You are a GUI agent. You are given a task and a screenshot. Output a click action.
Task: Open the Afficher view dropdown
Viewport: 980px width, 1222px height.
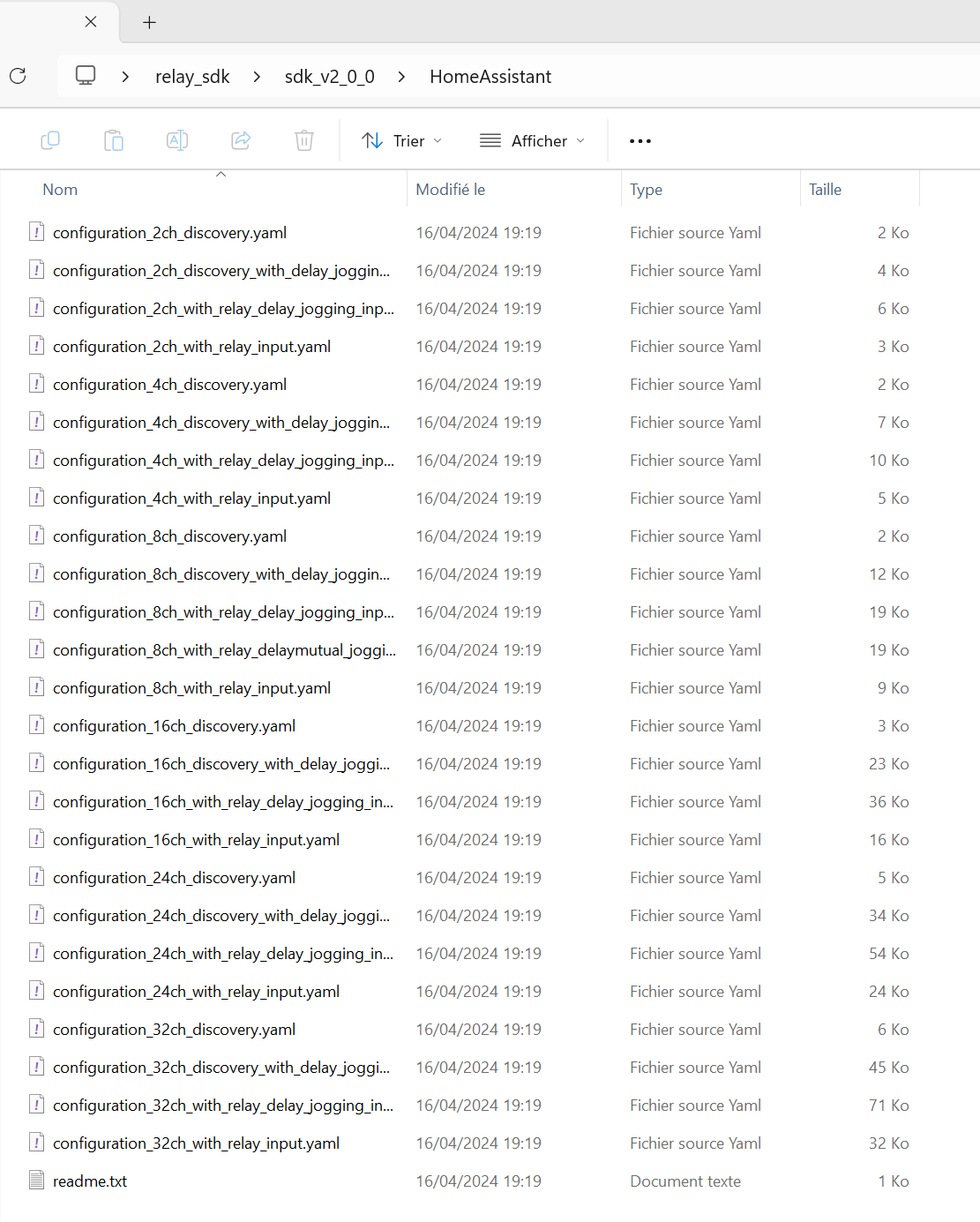(x=532, y=141)
